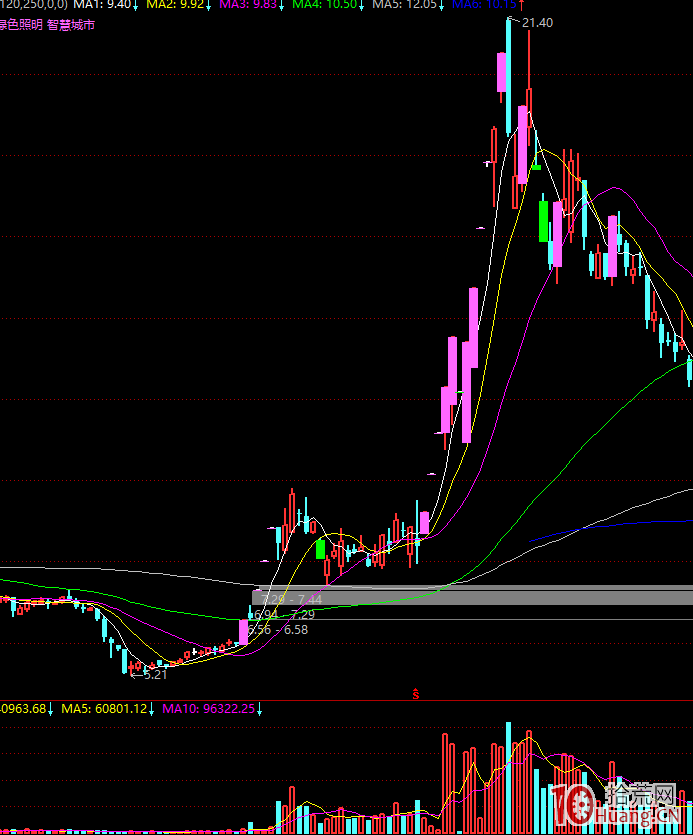Click the volume MA5: 60801.12 label
The image size is (693, 835).
104,709
